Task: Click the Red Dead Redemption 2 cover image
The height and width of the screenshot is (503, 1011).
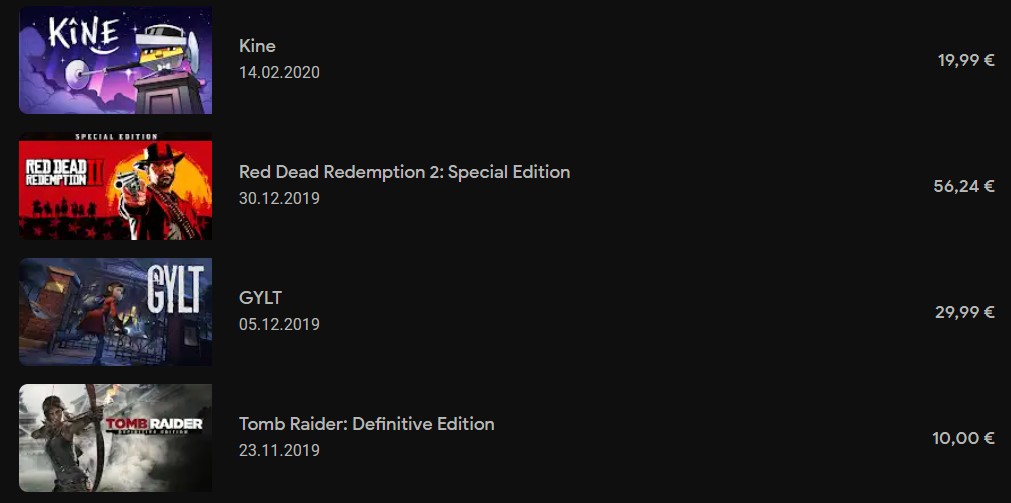Action: (x=115, y=186)
